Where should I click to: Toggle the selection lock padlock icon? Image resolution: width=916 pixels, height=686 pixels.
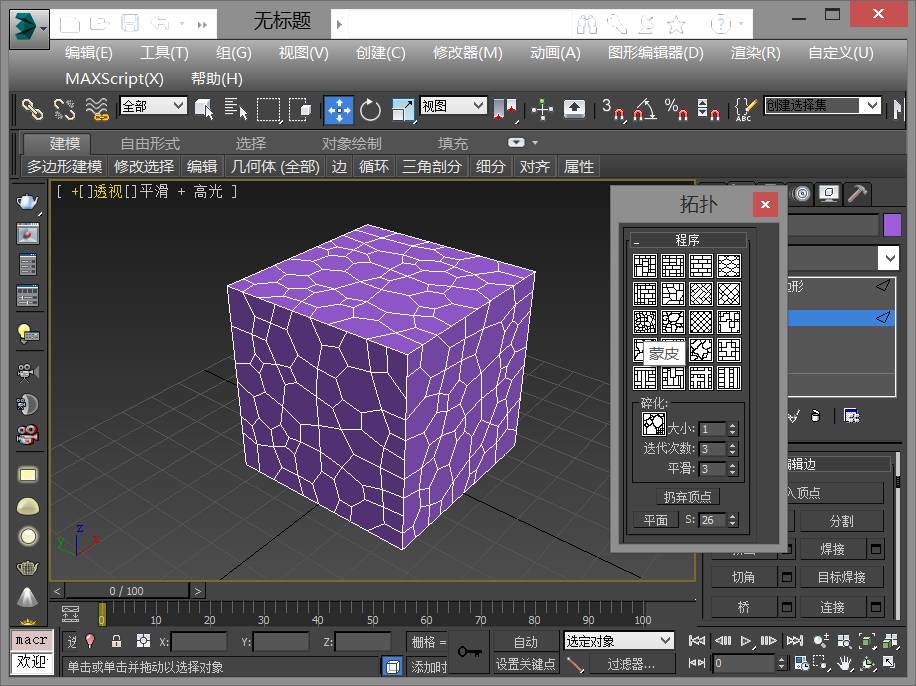pyautogui.click(x=116, y=641)
